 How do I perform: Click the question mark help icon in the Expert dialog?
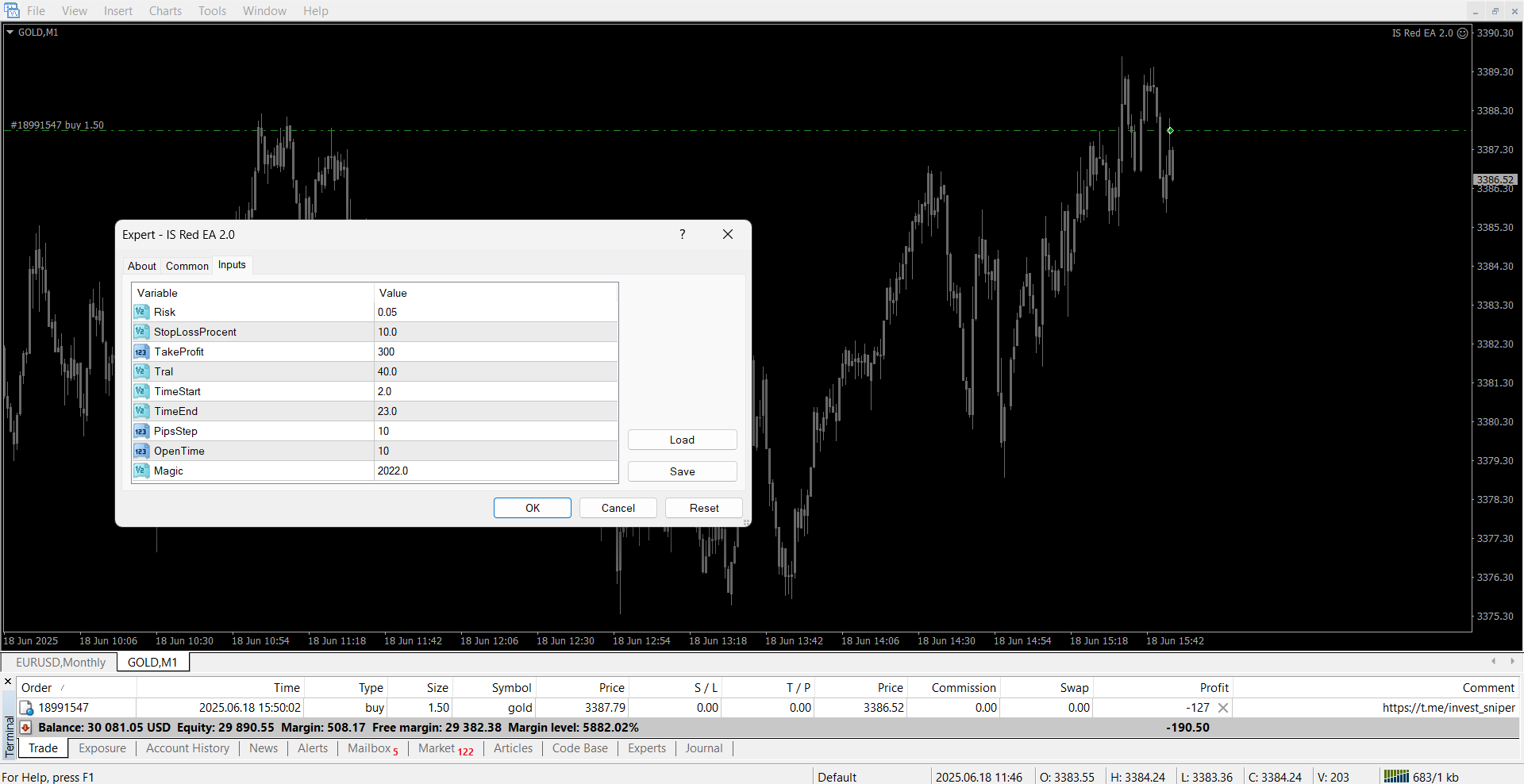[682, 234]
